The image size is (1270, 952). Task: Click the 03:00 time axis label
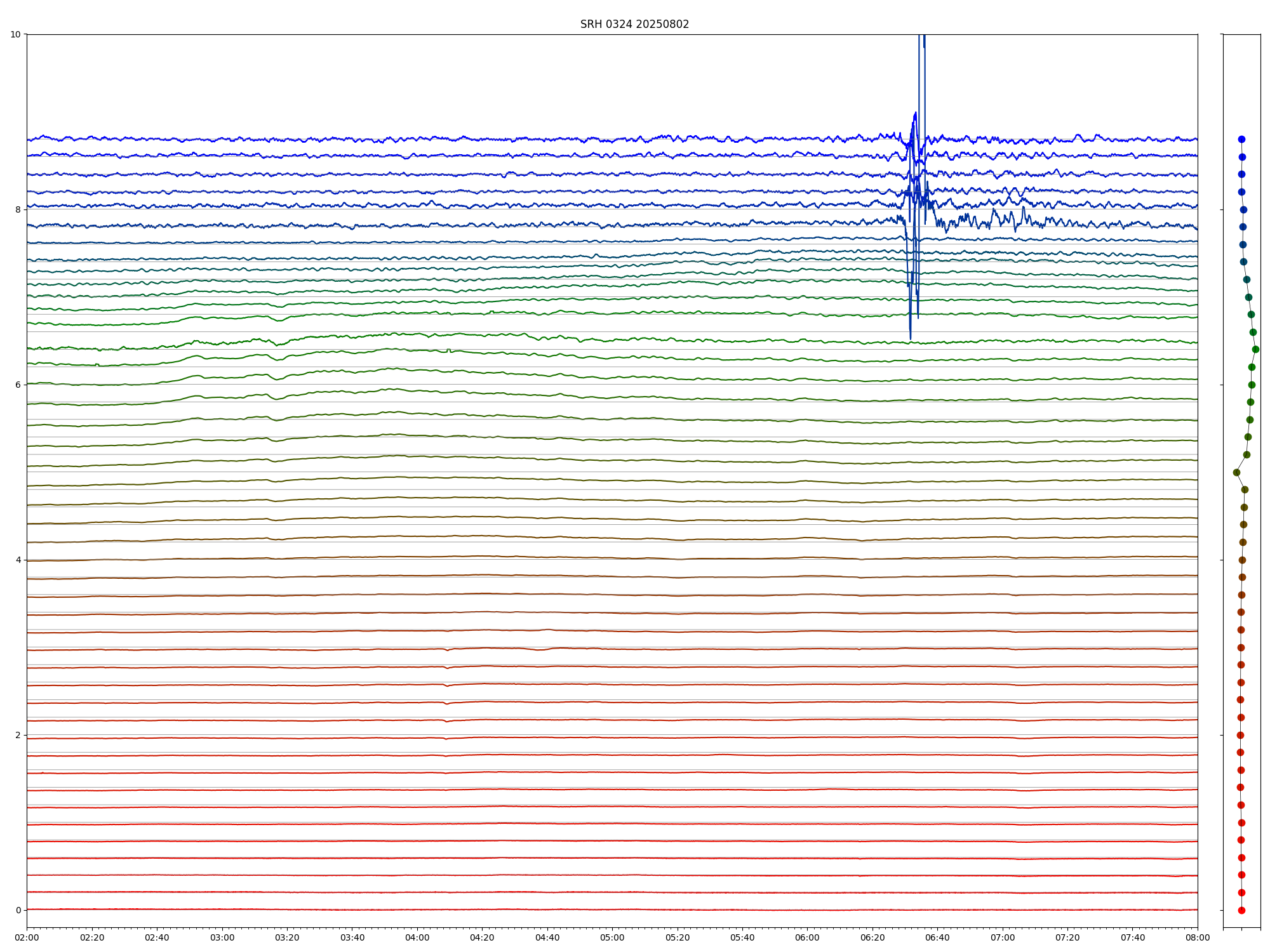pyautogui.click(x=222, y=937)
